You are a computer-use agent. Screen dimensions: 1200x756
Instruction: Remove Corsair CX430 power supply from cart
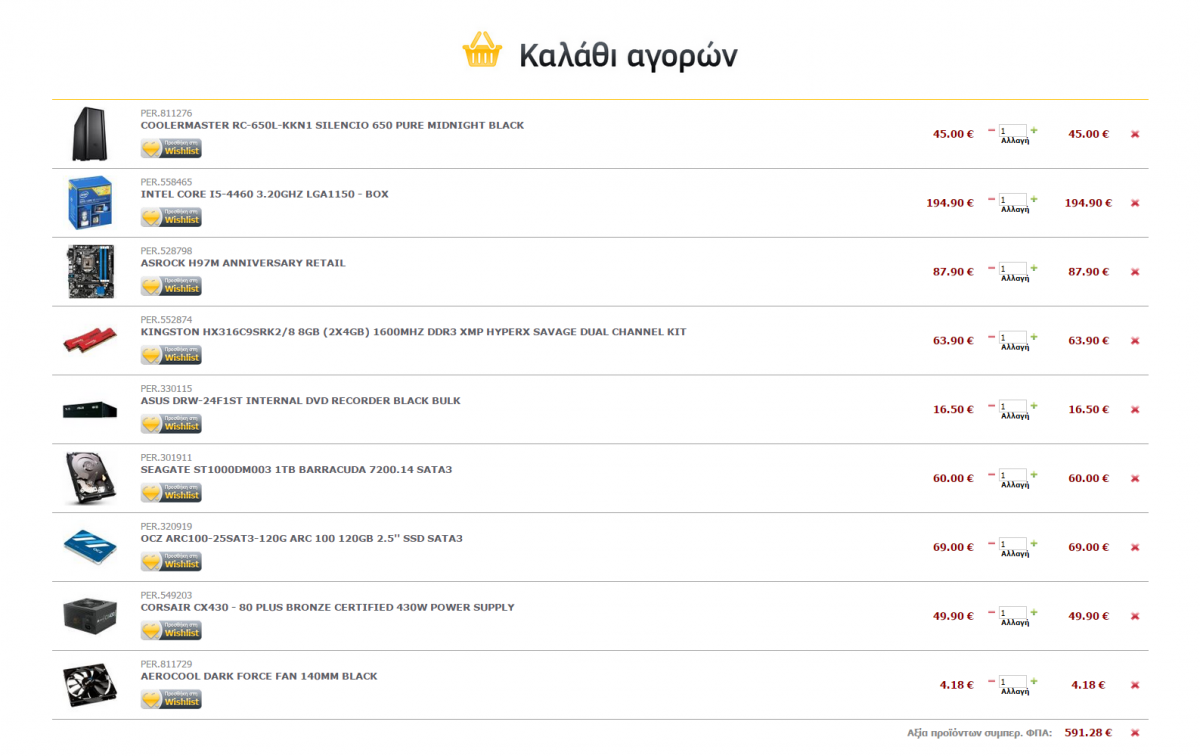coord(1135,617)
